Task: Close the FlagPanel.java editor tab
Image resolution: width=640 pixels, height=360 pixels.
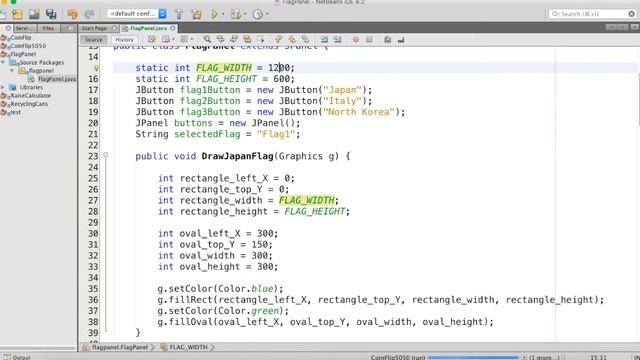Action: 173,28
